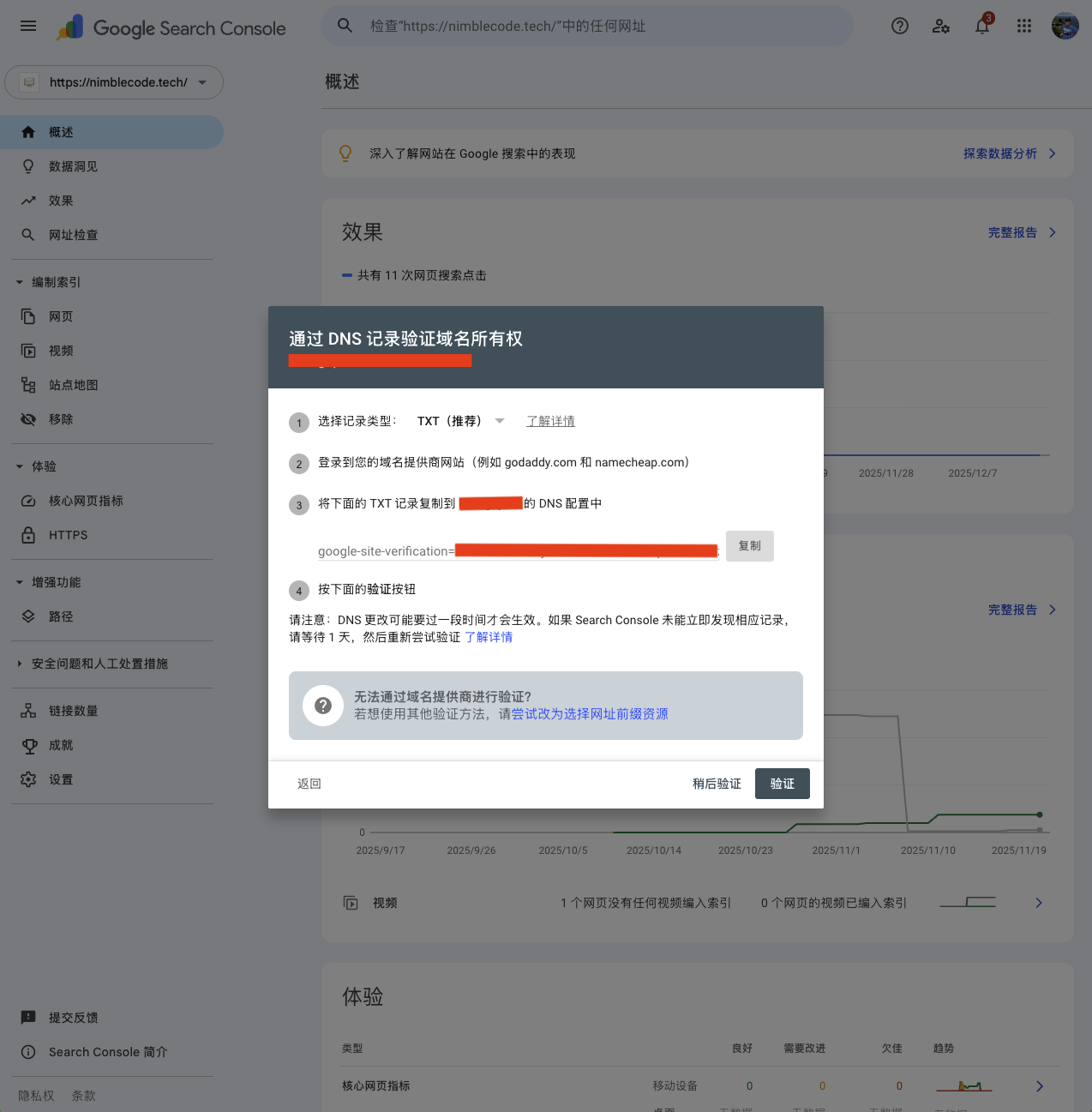Click the profile avatar picture
The width and height of the screenshot is (1092, 1112).
coord(1065,26)
